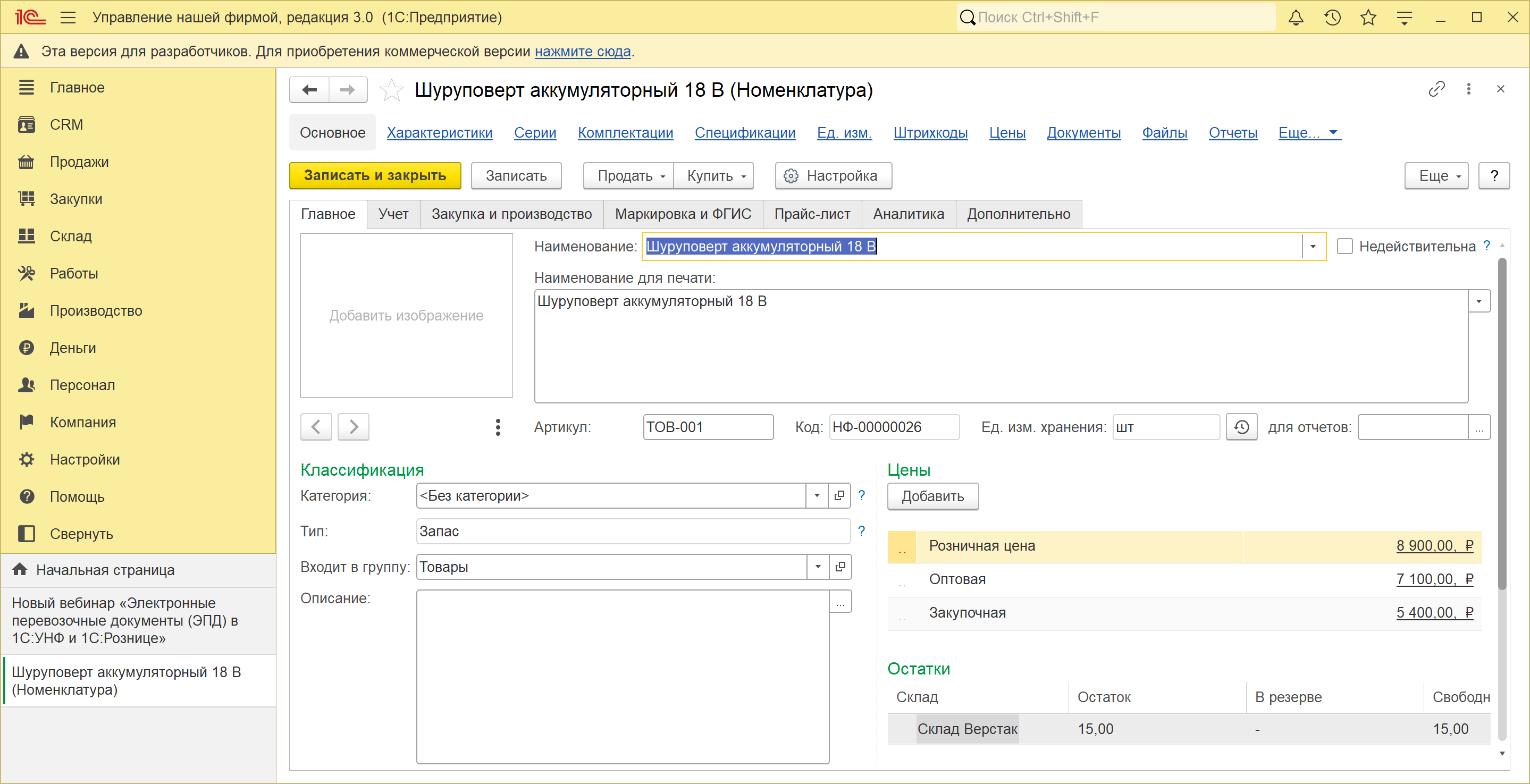Image resolution: width=1530 pixels, height=784 pixels.
Task: Open the Характеристики link
Action: (x=440, y=133)
